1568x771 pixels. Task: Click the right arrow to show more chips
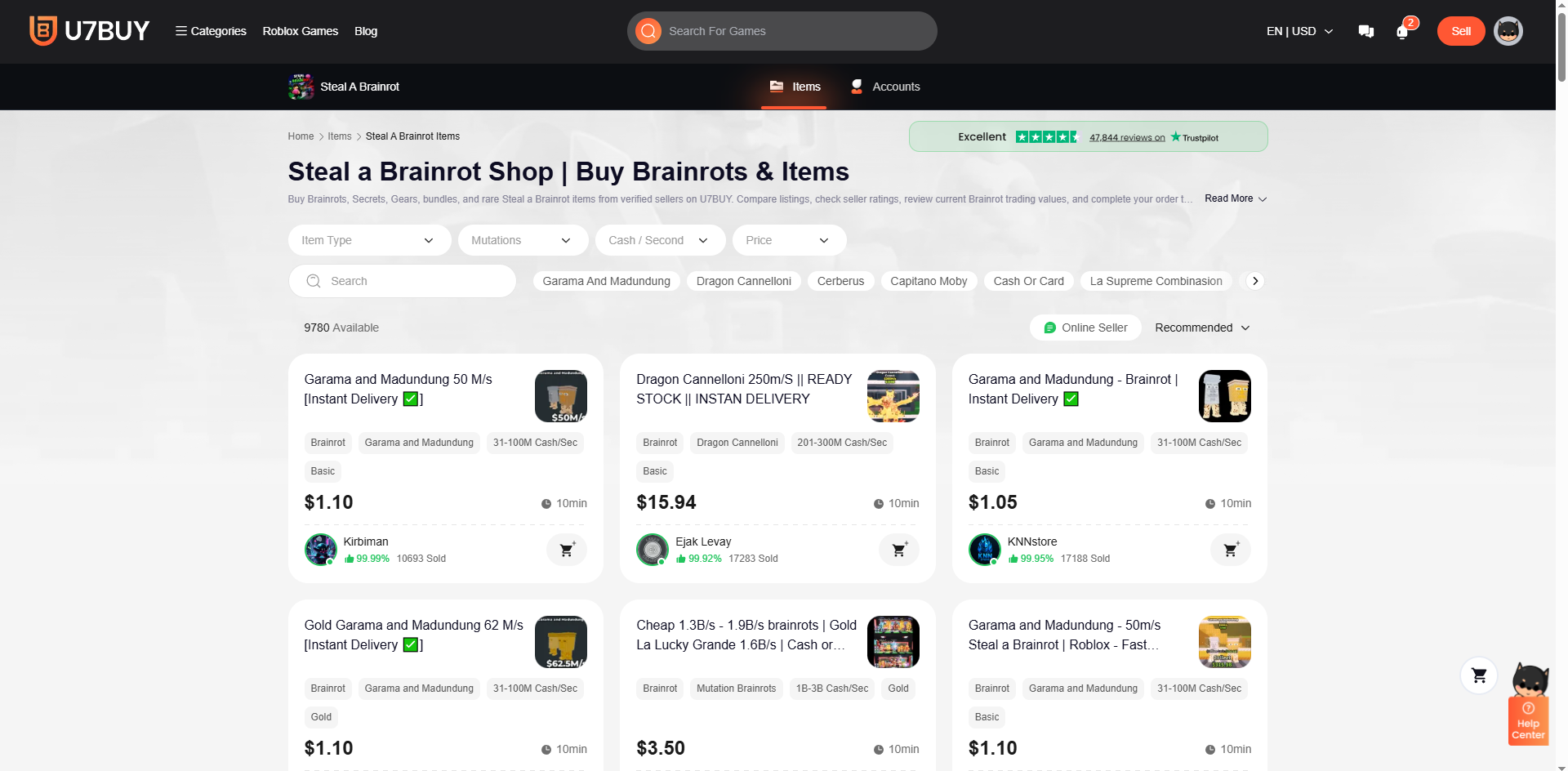pyautogui.click(x=1255, y=281)
